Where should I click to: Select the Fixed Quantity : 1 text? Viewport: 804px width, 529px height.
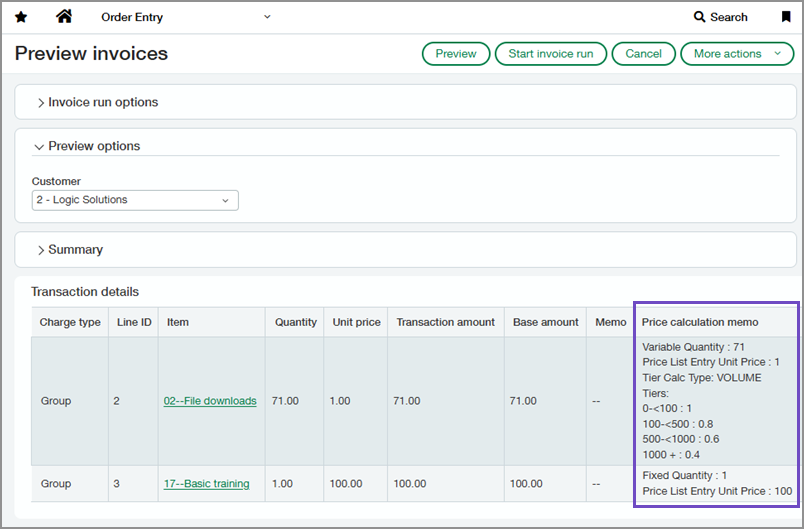point(685,475)
